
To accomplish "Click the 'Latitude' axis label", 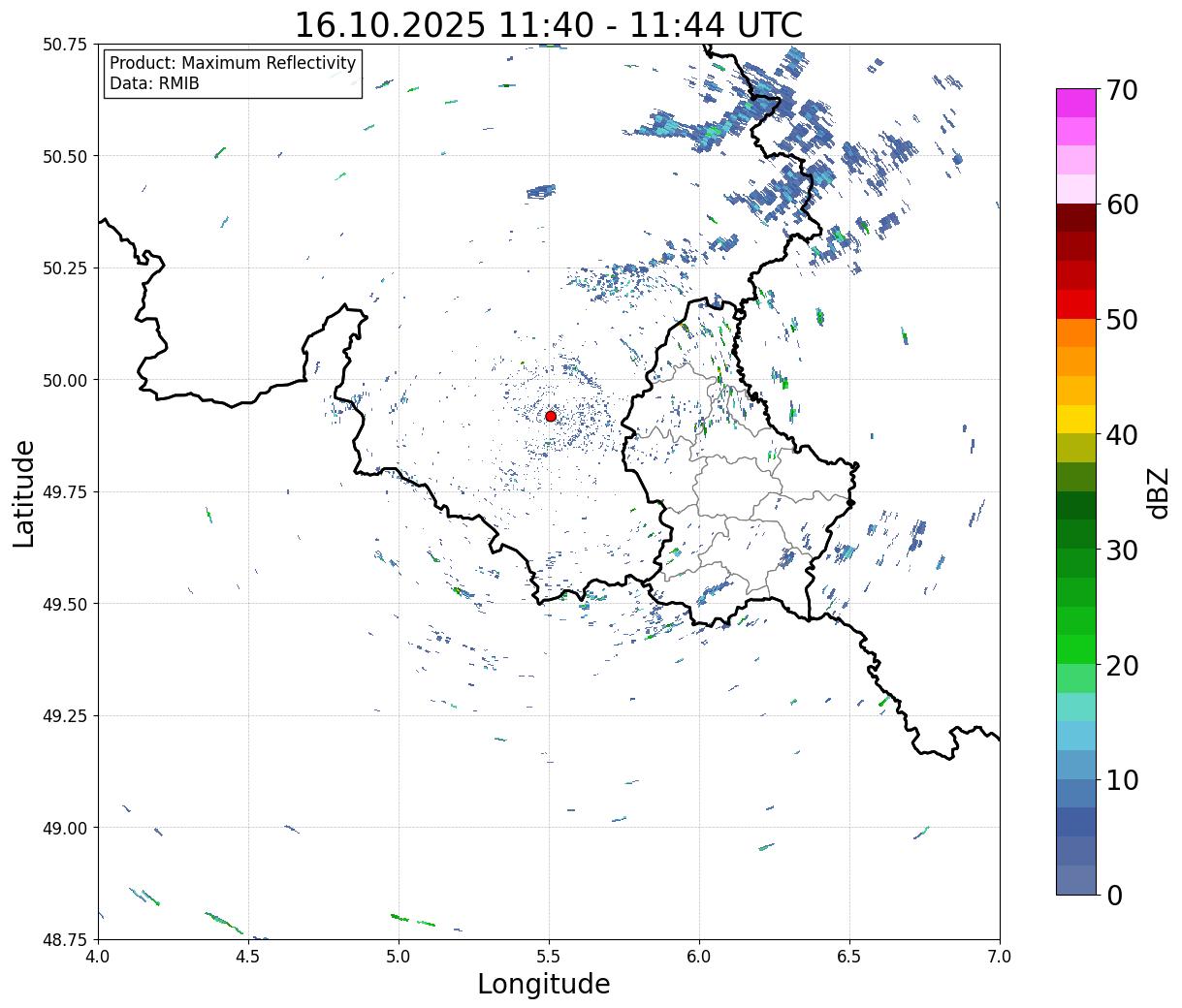I will coord(24,493).
